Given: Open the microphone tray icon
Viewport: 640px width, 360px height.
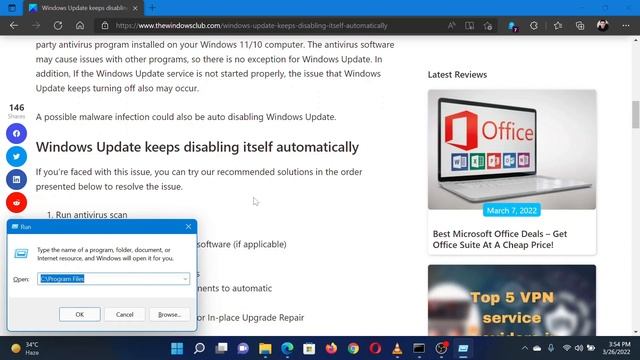Looking at the screenshot, I should [x=551, y=348].
